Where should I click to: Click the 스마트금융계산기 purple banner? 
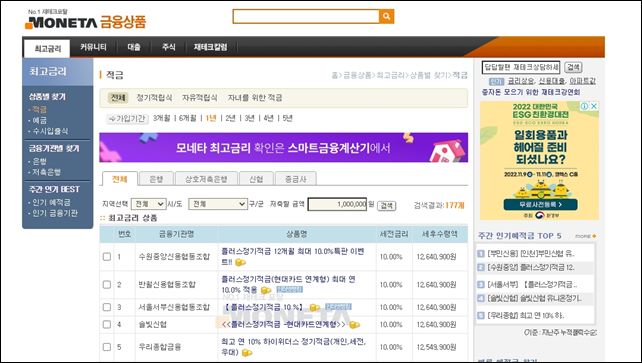[x=283, y=147]
